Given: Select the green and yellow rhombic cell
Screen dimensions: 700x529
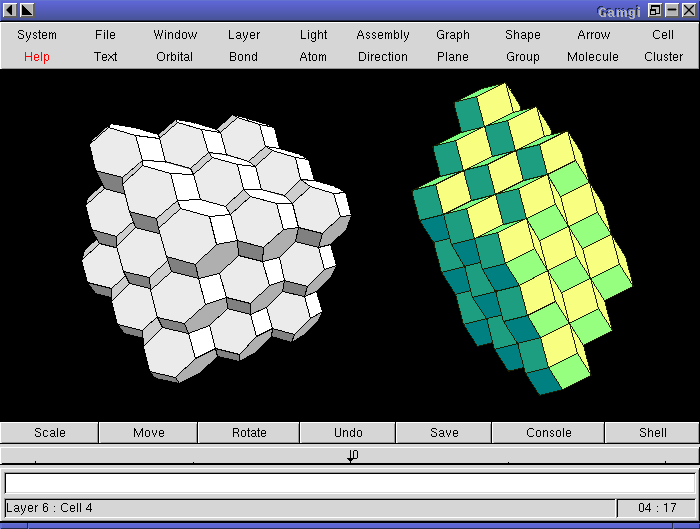Looking at the screenshot, I should click(x=525, y=240).
